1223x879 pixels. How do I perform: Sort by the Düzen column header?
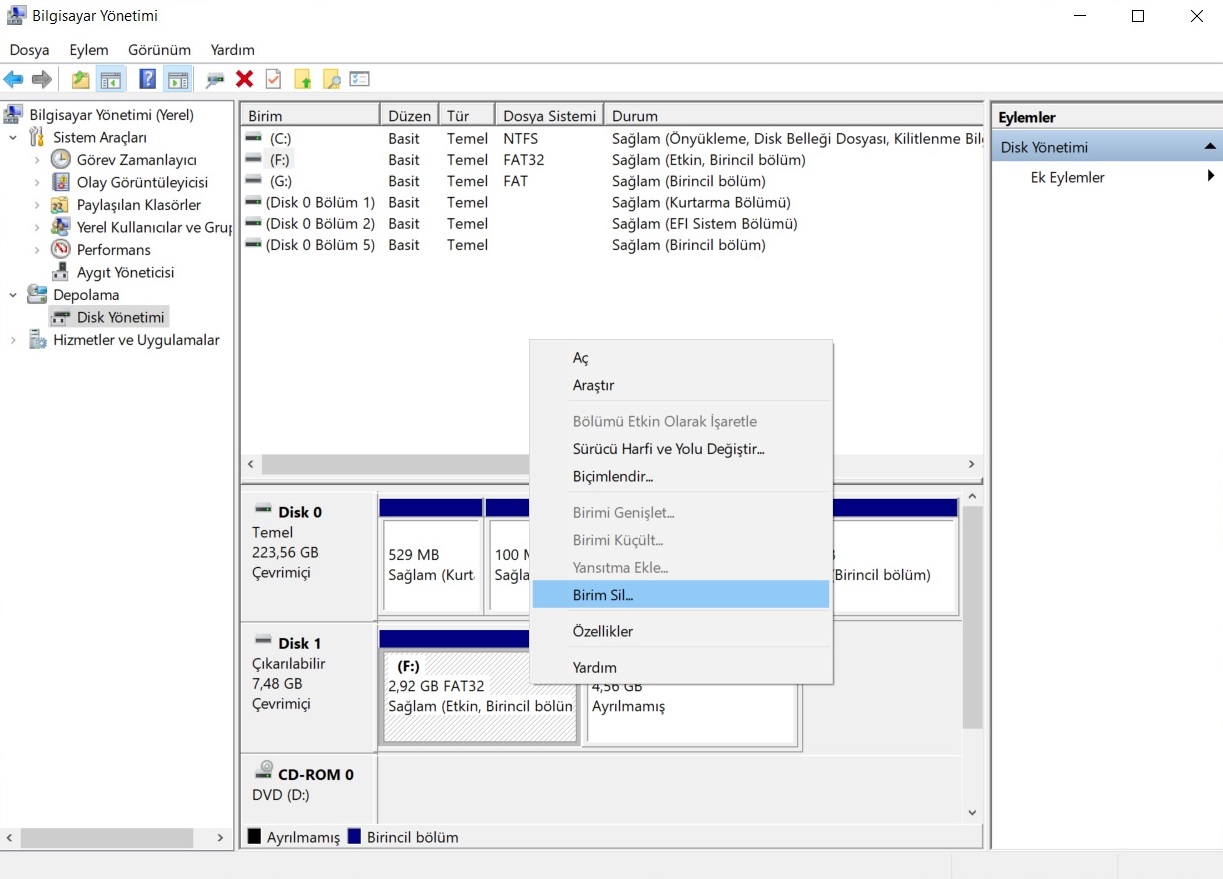click(410, 115)
